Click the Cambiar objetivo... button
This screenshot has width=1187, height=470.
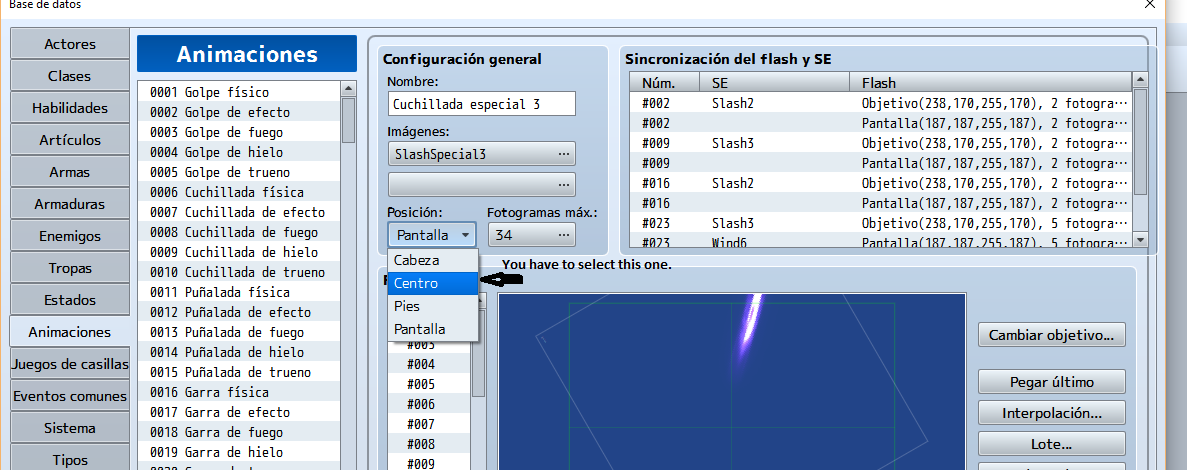click(x=1051, y=335)
